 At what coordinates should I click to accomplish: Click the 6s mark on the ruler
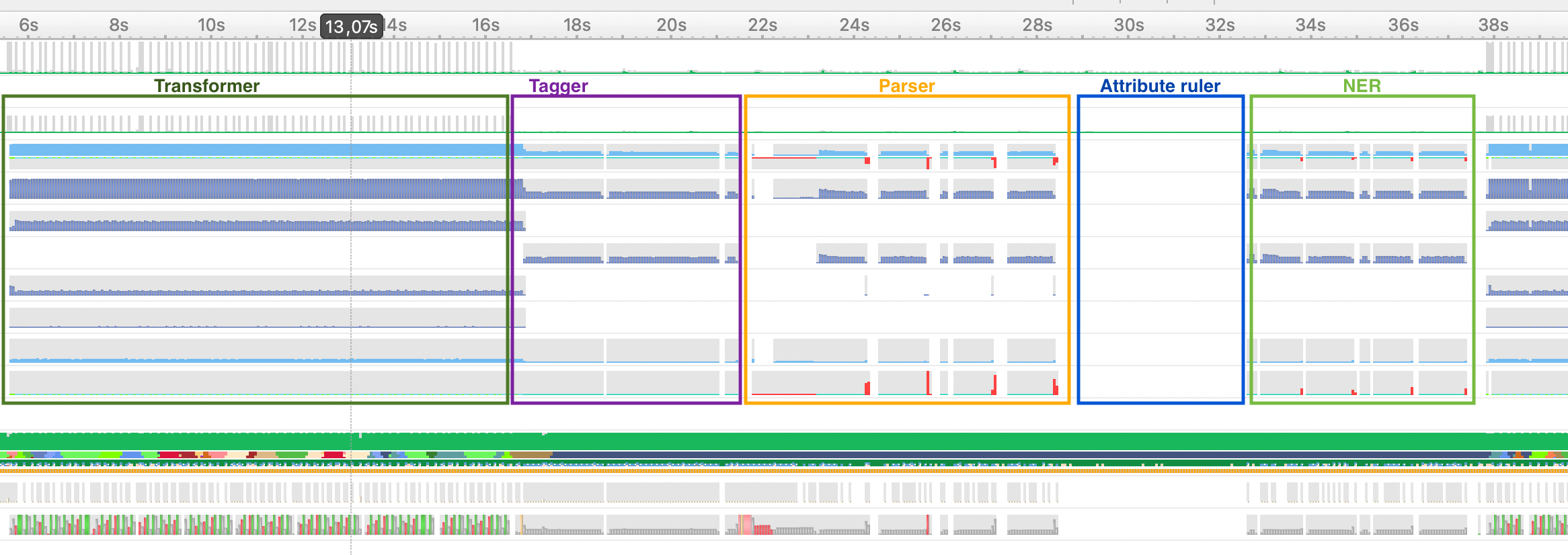click(x=29, y=26)
